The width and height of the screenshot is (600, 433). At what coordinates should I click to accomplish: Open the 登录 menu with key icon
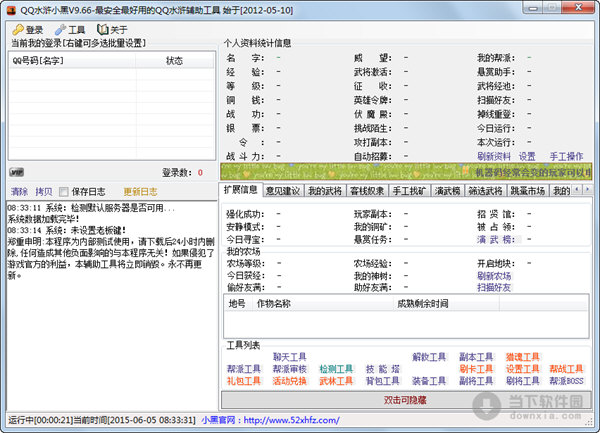click(27, 29)
